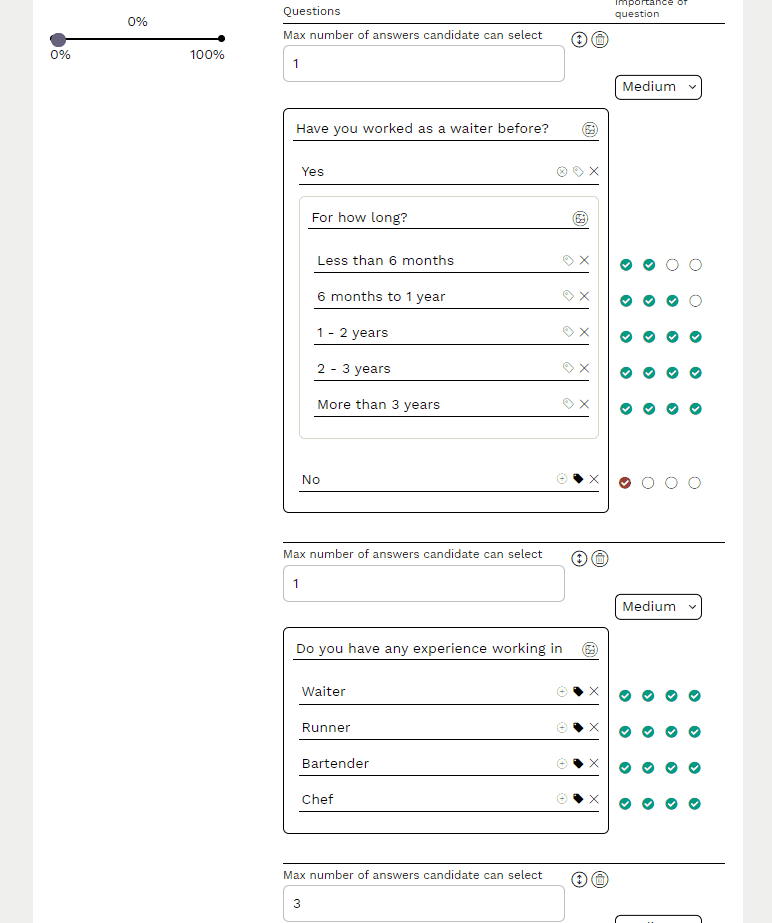Delete the first question with trash icon
Image resolution: width=772 pixels, height=923 pixels.
click(x=600, y=40)
